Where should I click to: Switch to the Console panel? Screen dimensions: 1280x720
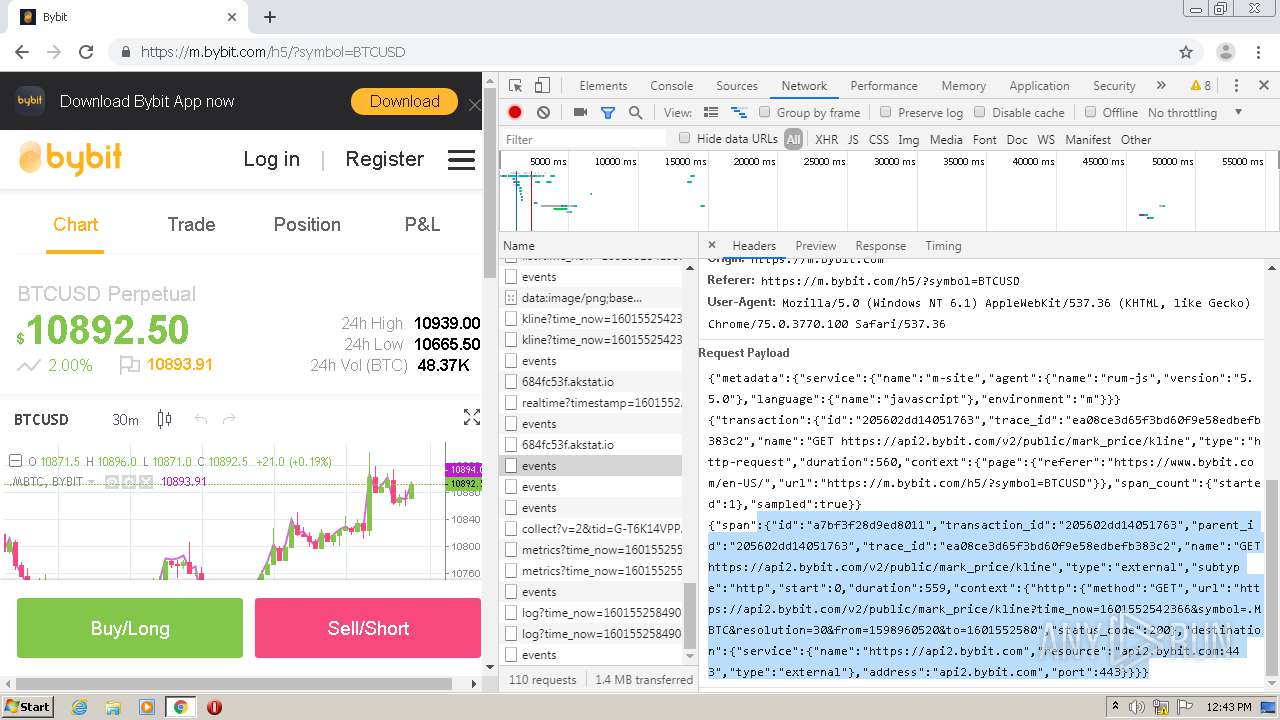tap(672, 86)
